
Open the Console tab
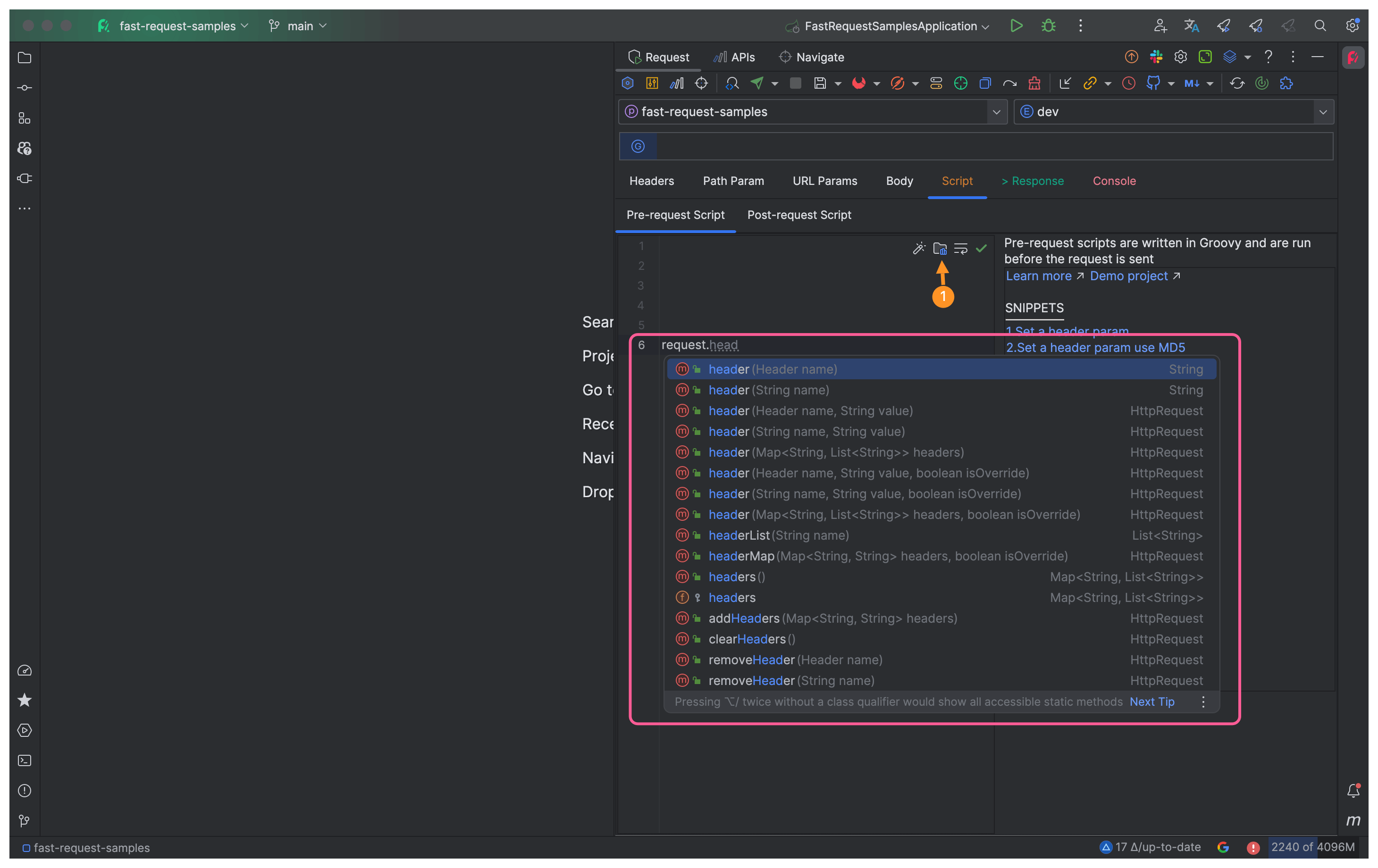tap(1114, 181)
